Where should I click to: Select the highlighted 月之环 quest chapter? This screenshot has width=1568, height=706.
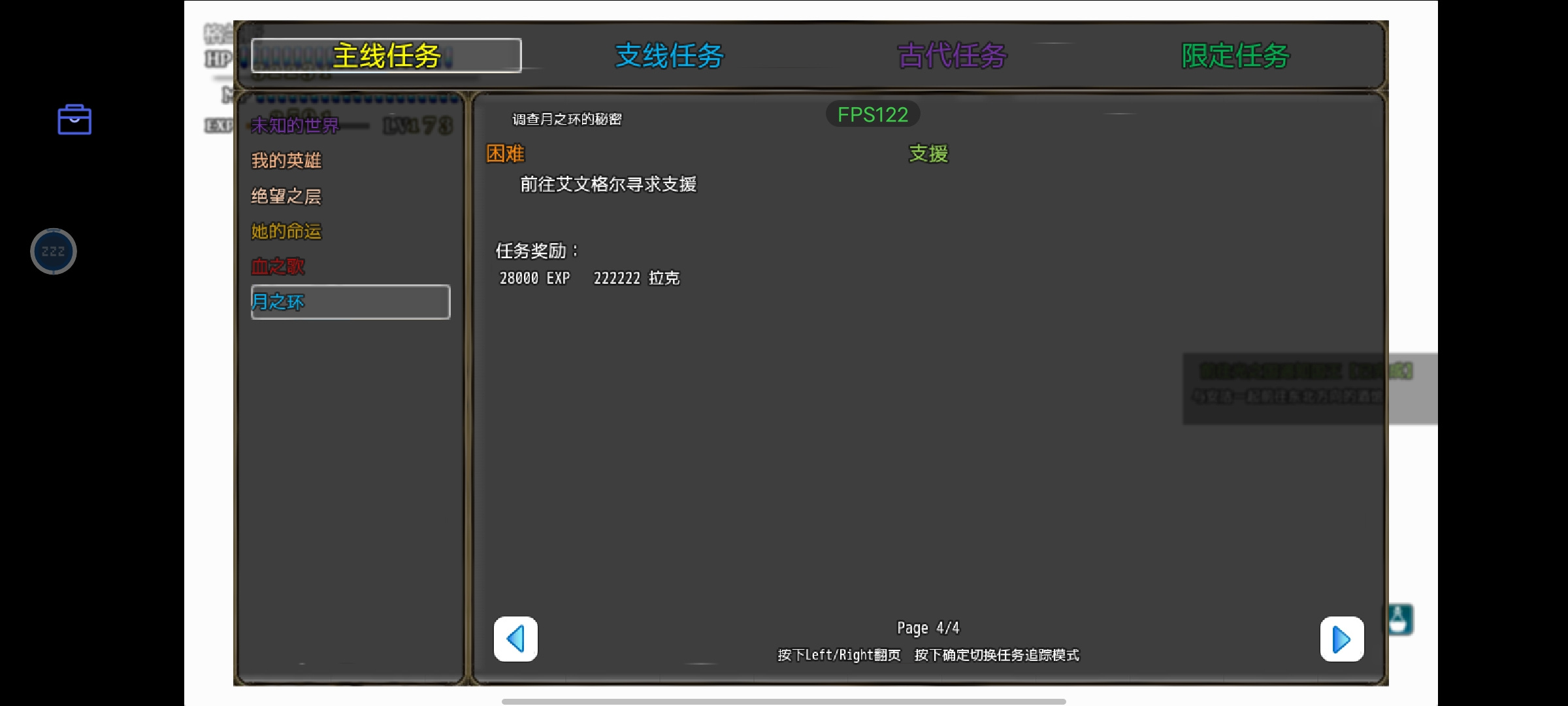coord(350,302)
